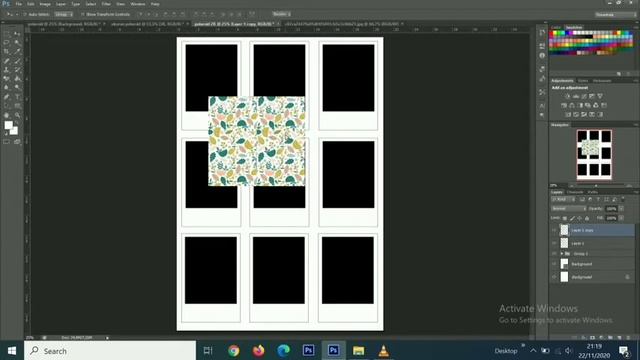Open Firefox from taskbar

(258, 351)
